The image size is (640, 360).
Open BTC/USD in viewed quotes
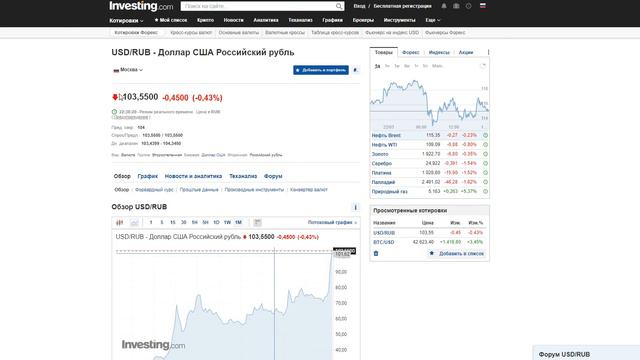(384, 242)
